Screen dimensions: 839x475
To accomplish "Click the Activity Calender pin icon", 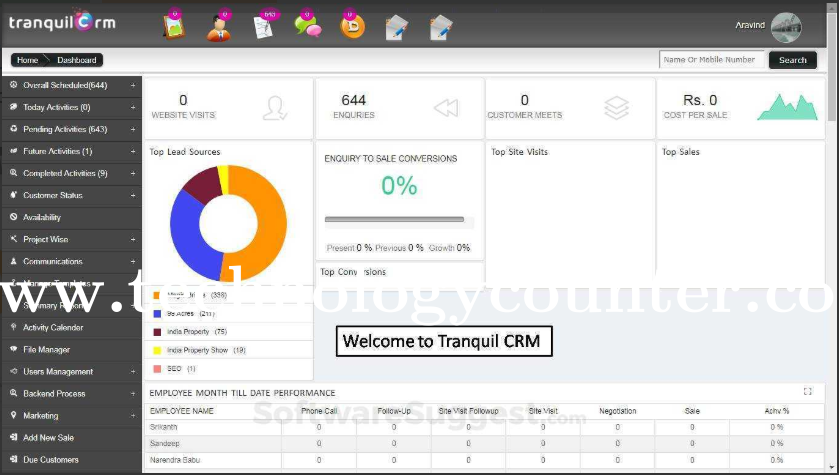I will click(13, 327).
